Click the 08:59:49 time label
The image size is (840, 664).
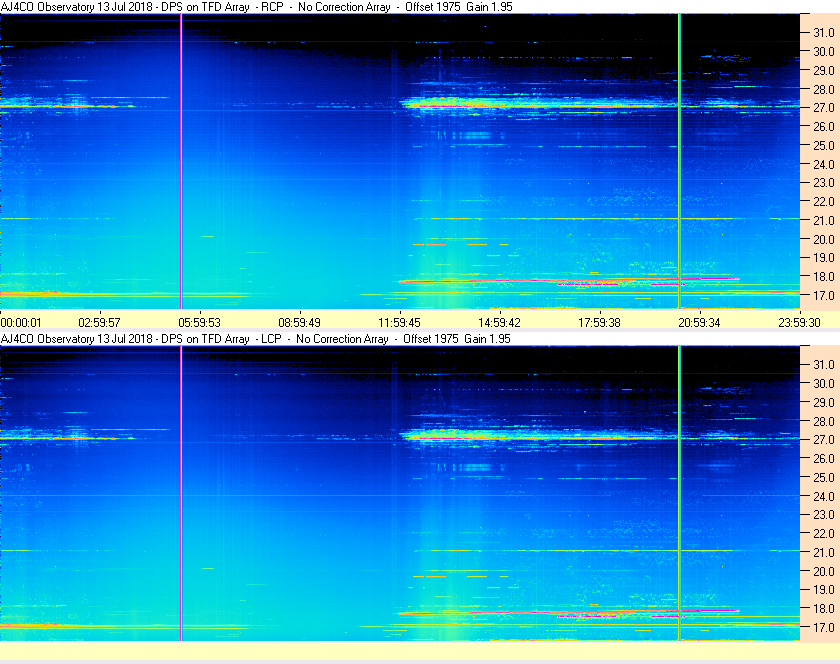click(x=299, y=323)
